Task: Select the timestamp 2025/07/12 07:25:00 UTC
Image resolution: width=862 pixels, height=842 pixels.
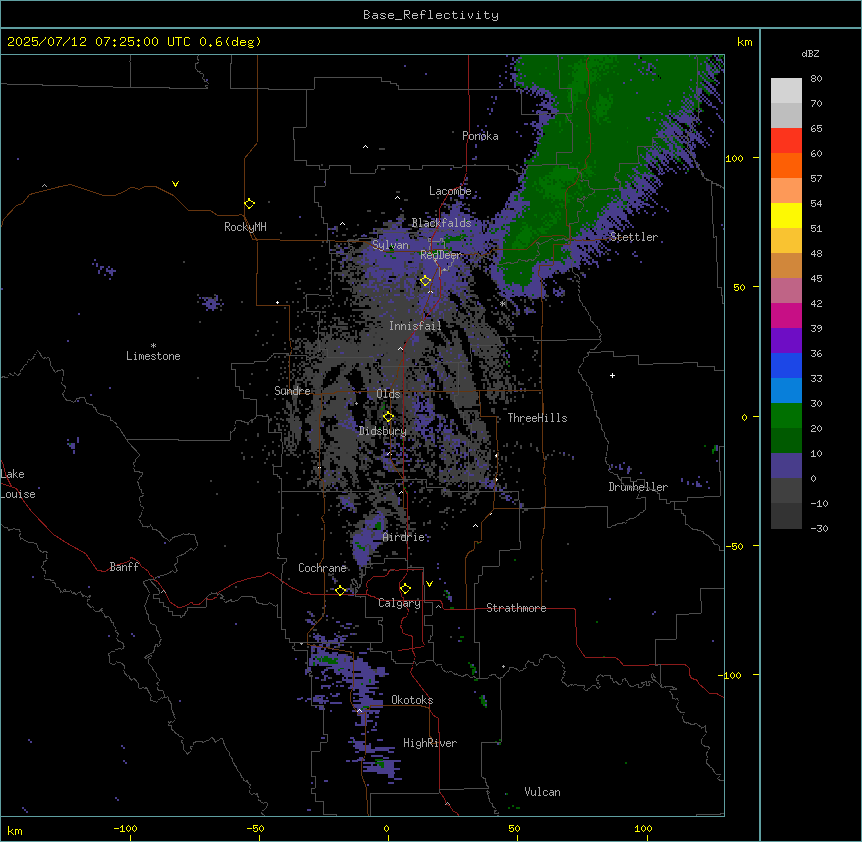Action: pos(99,42)
